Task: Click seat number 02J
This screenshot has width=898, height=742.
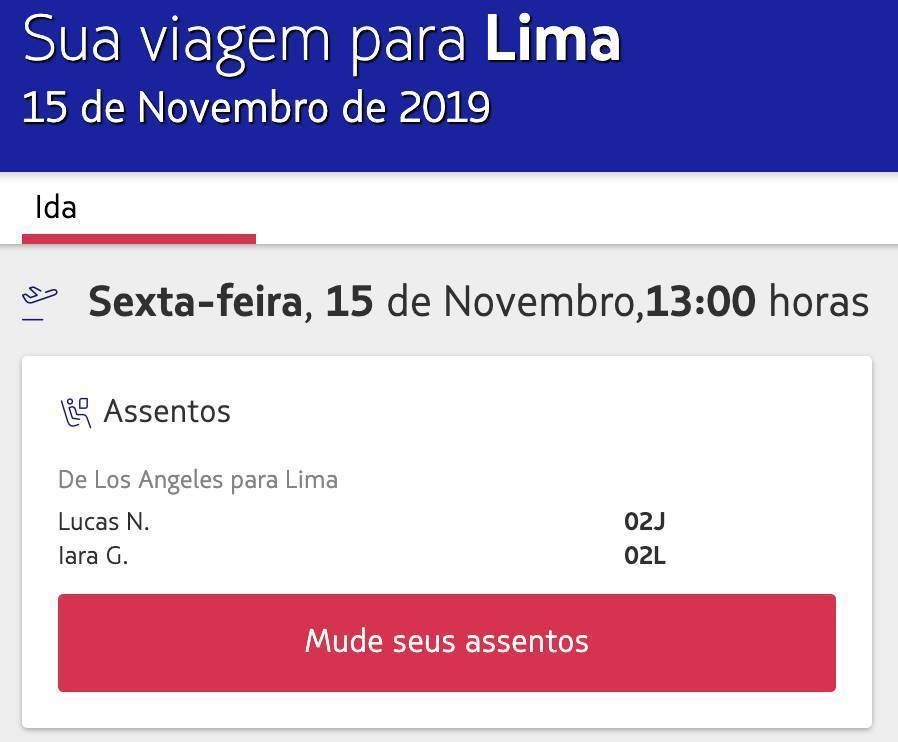Action: coord(644,522)
